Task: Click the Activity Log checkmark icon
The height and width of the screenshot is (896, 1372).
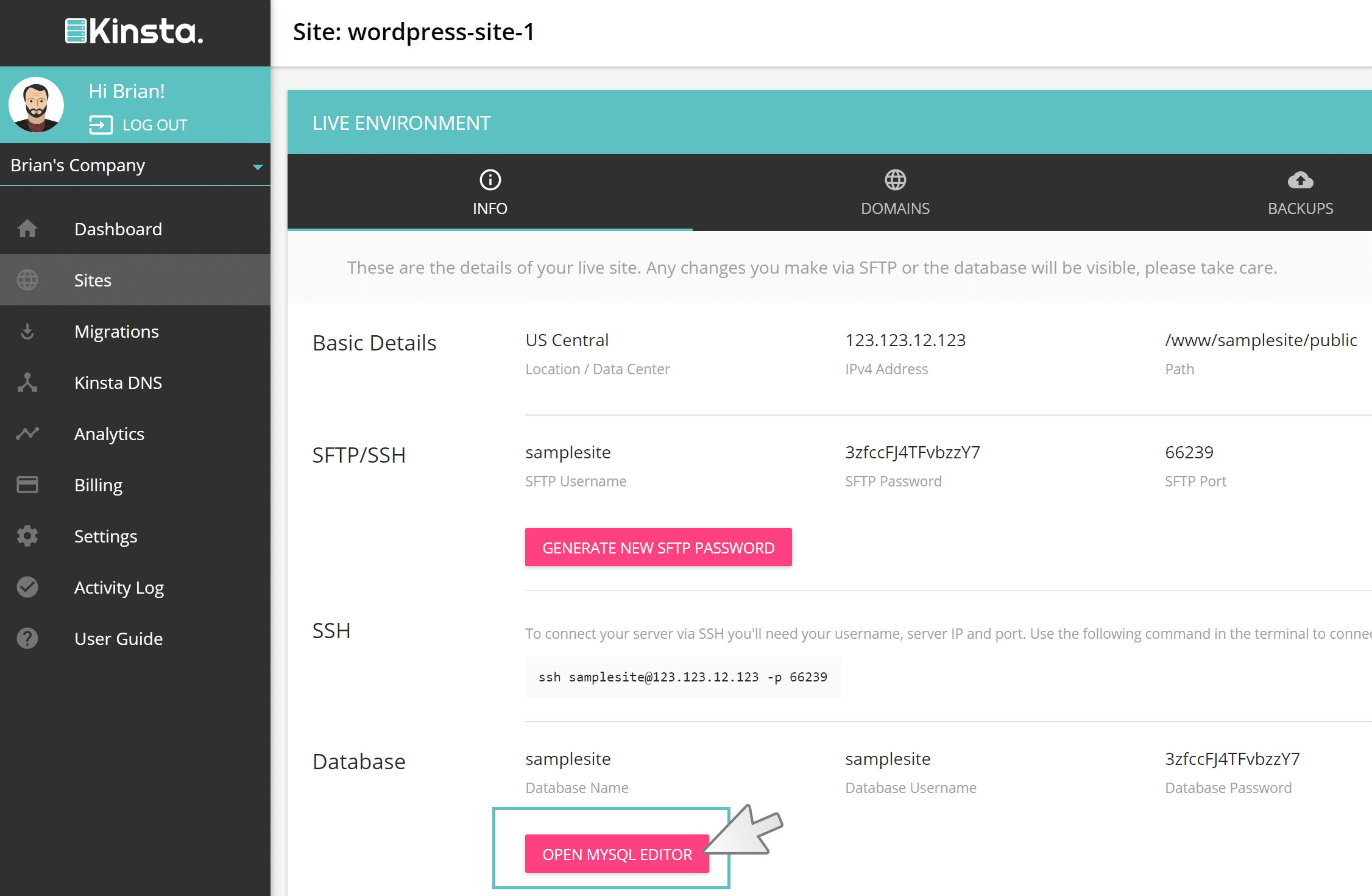Action: pos(27,587)
